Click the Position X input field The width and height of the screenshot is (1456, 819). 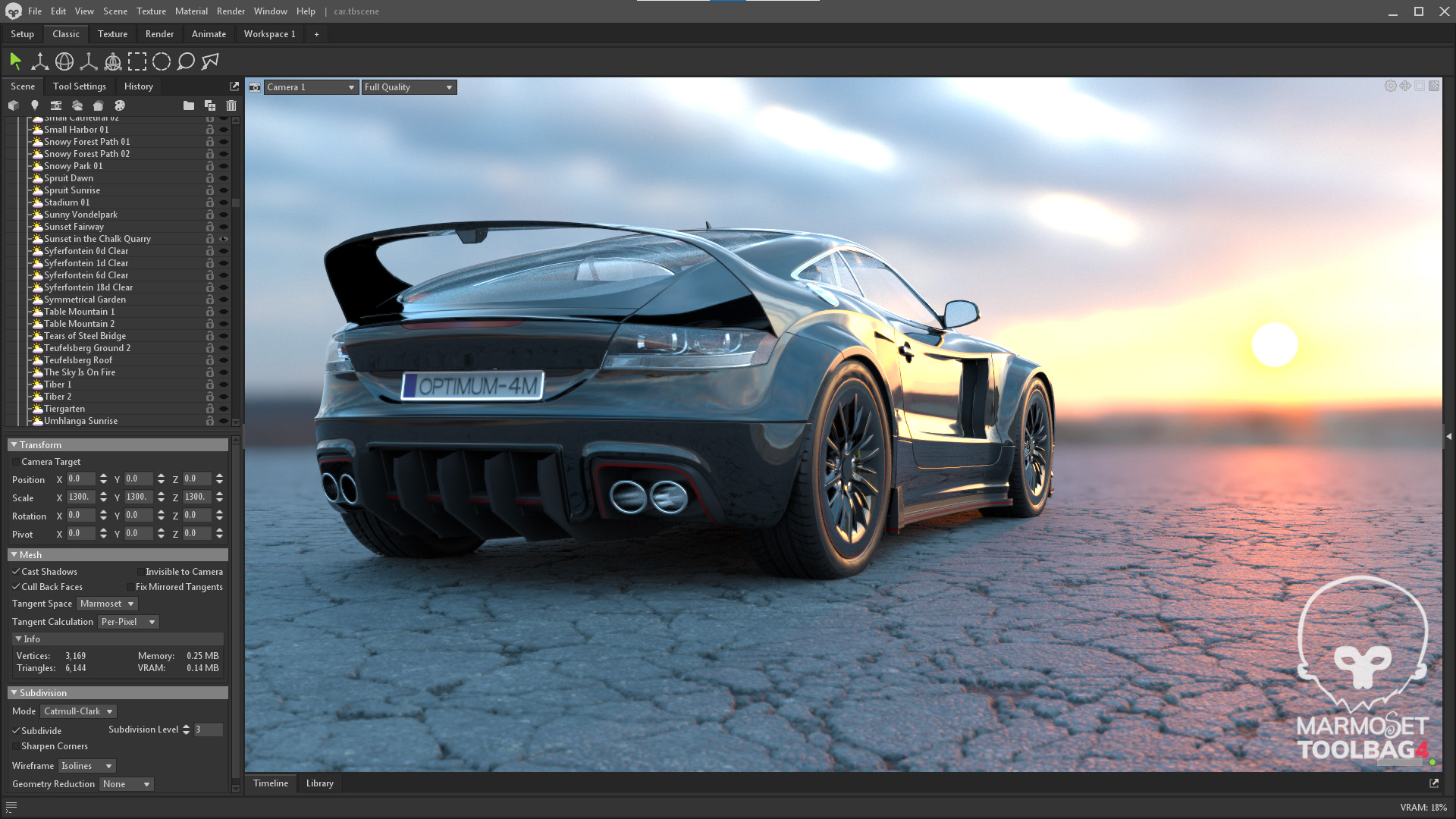coord(80,479)
